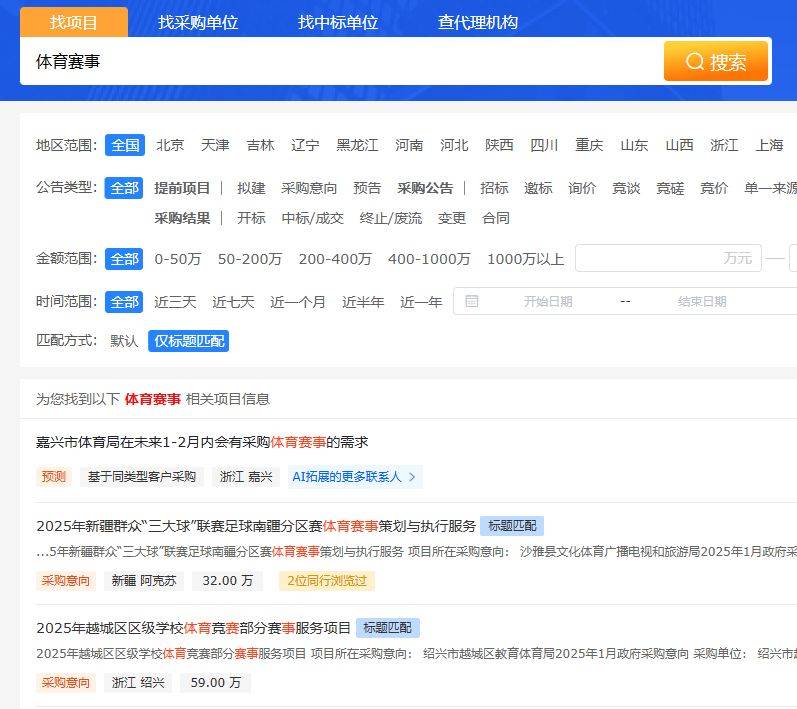Filter region by 北京
The image size is (797, 709).
pyautogui.click(x=170, y=145)
